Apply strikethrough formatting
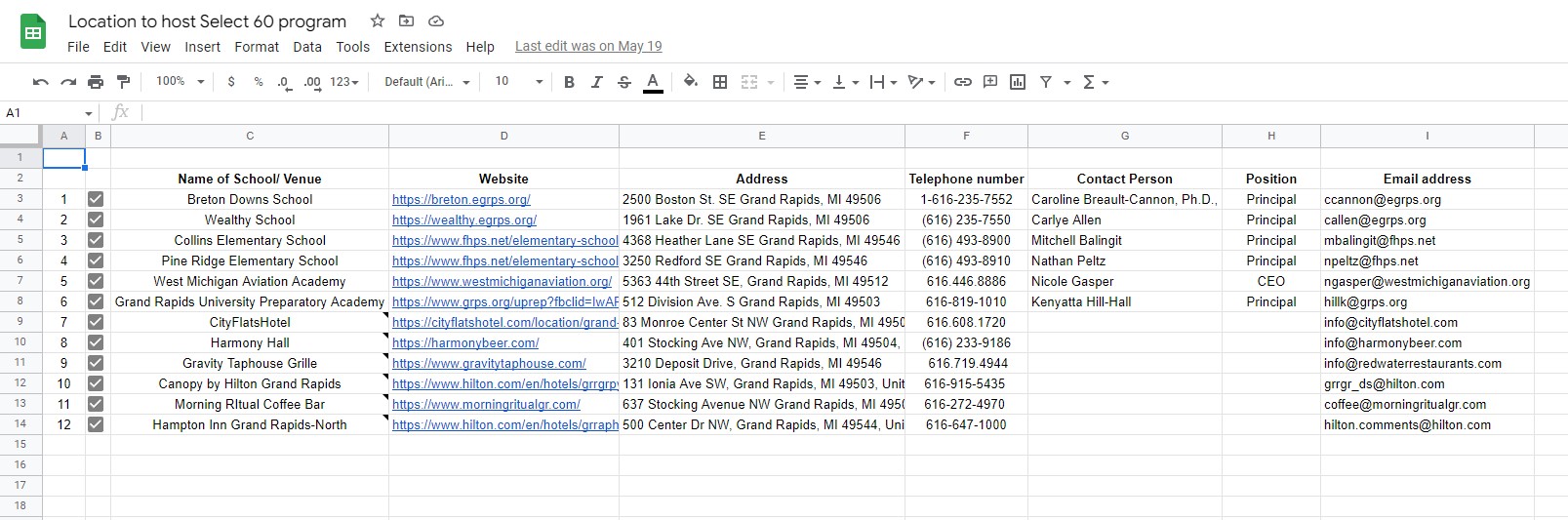Image resolution: width=1568 pixels, height=520 pixels. tap(624, 82)
